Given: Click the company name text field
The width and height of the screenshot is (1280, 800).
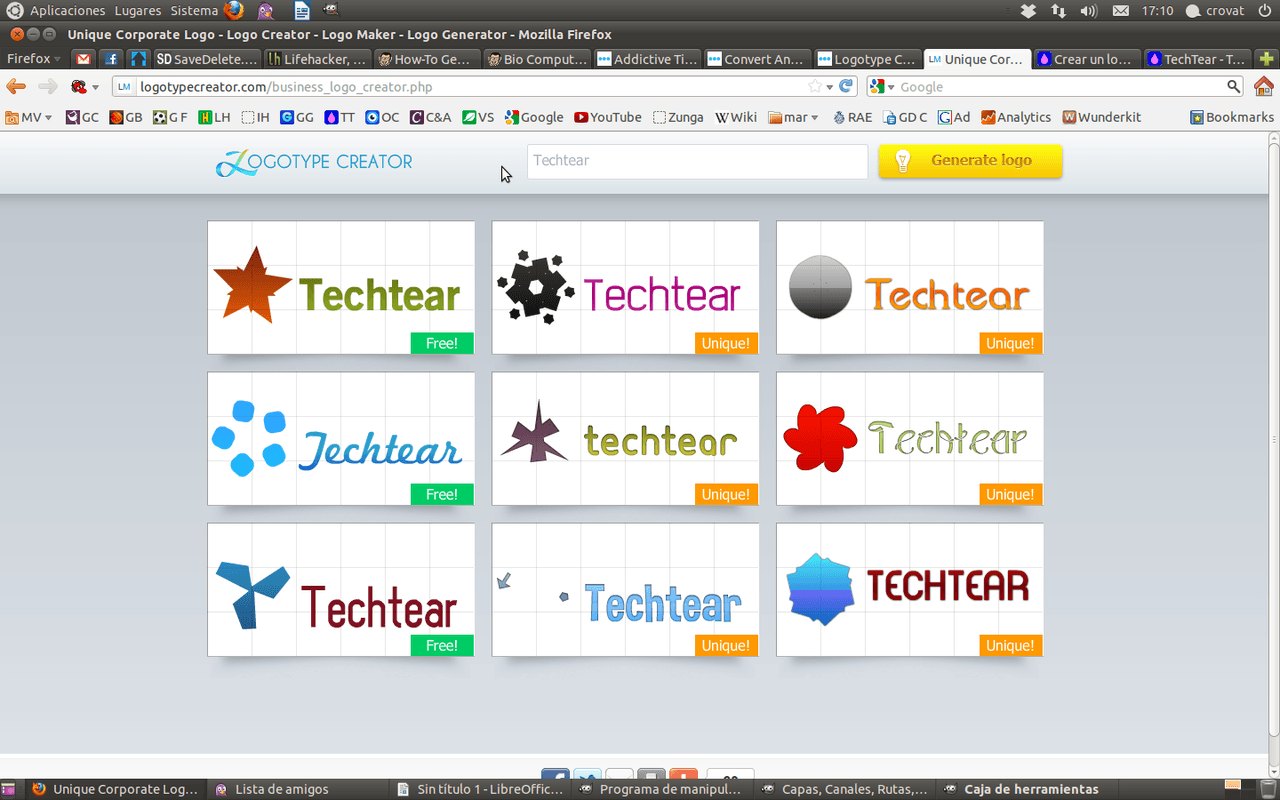Looking at the screenshot, I should (697, 161).
